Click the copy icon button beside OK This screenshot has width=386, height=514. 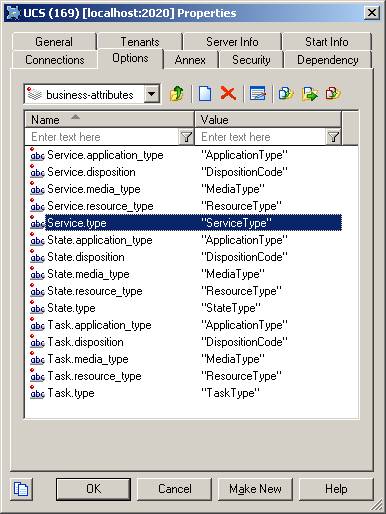pyautogui.click(x=21, y=489)
